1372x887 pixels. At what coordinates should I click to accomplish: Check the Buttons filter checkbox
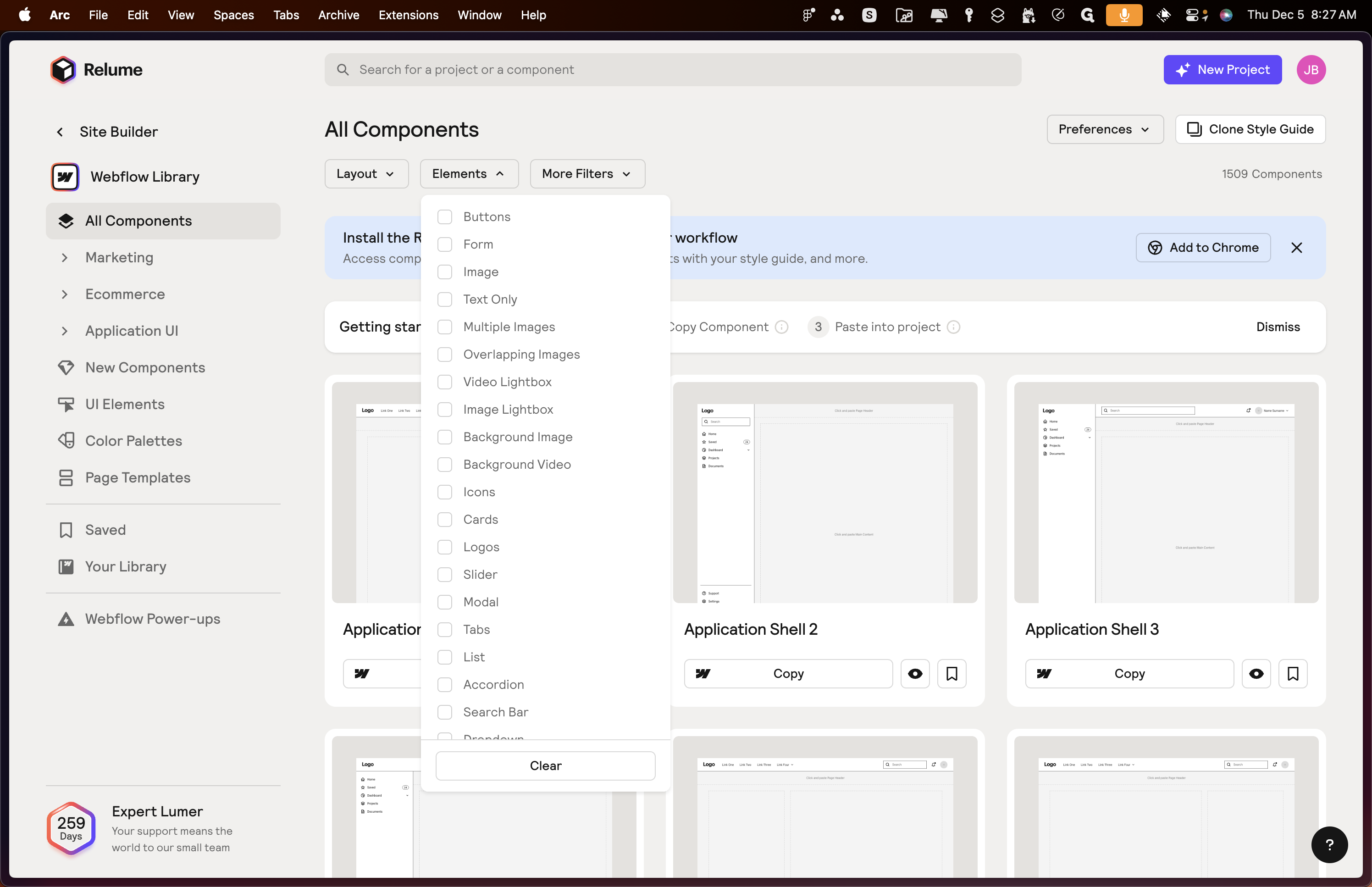[x=444, y=217]
